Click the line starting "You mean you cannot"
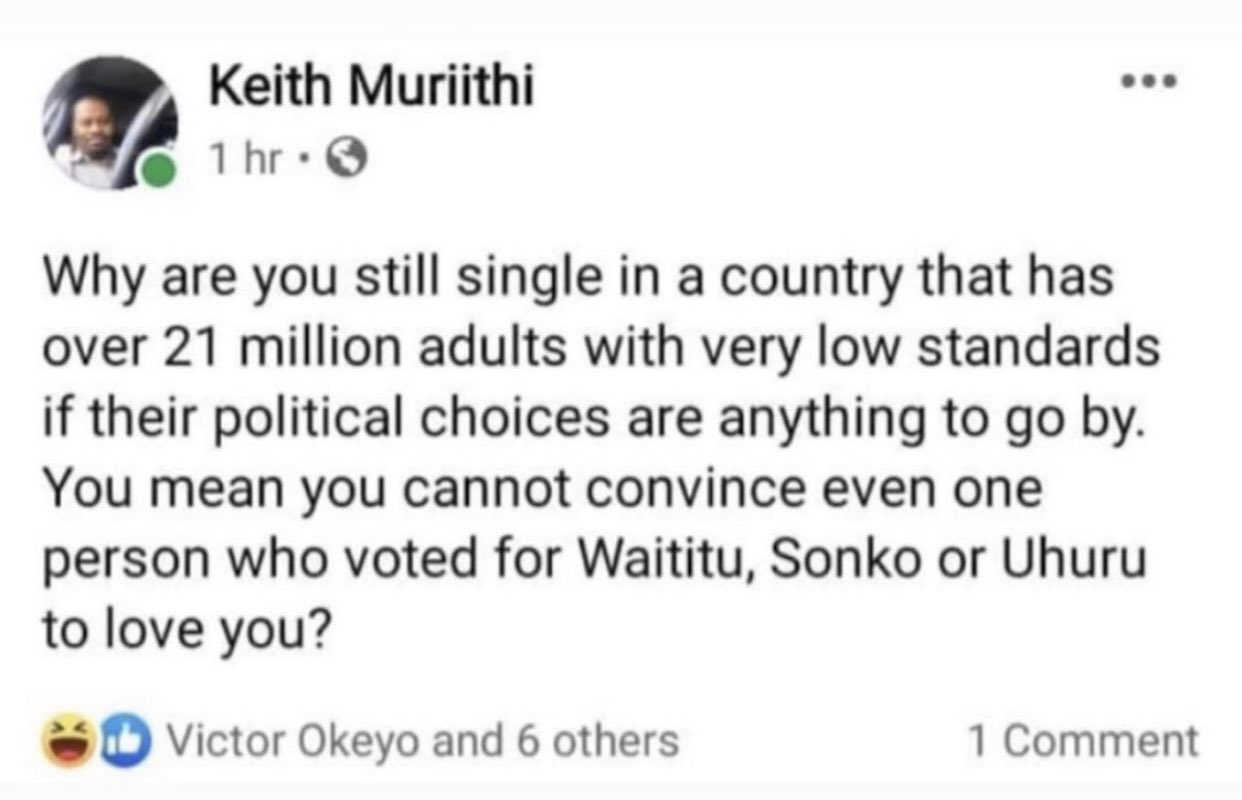Screen dimensions: 1242x800 click(541, 490)
